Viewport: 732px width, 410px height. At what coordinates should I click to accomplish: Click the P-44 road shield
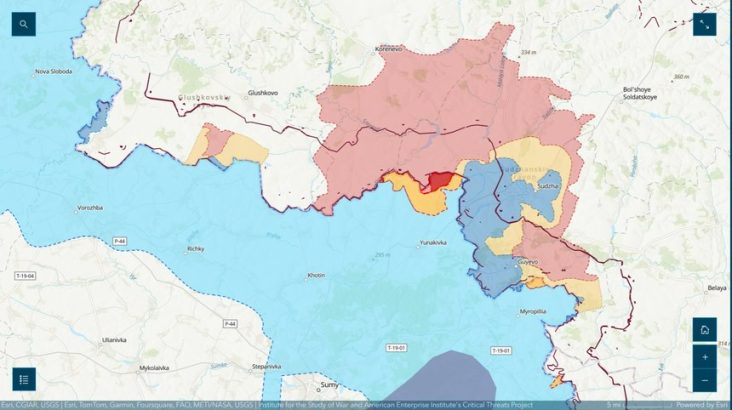click(230, 324)
